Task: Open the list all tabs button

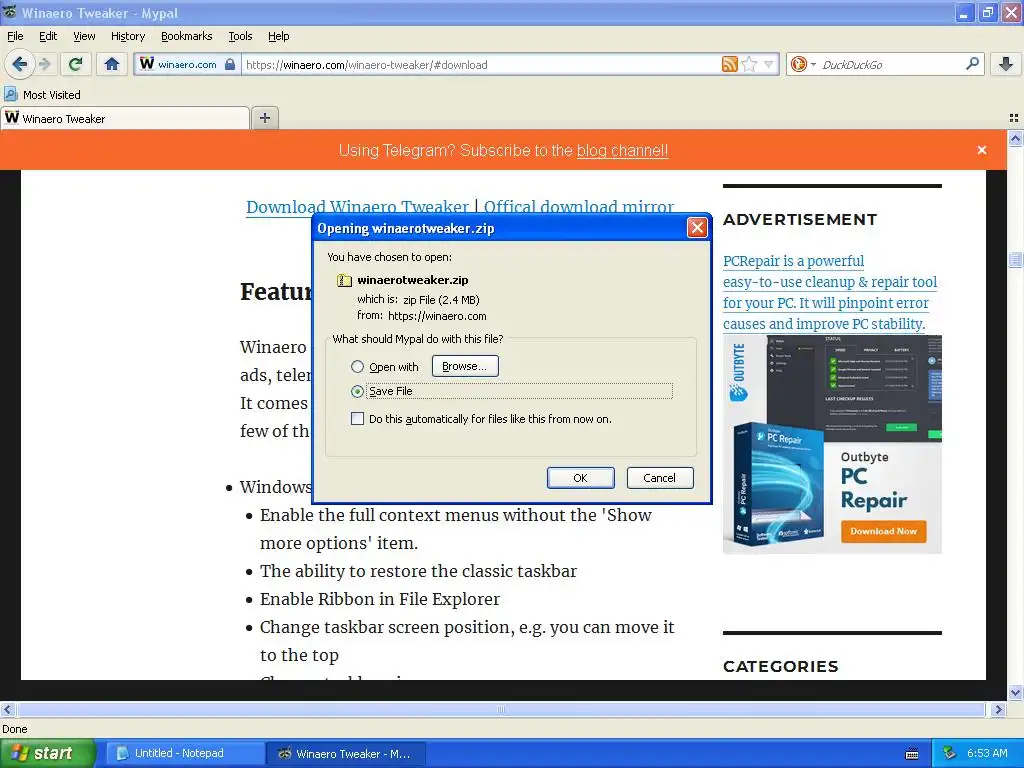Action: tap(1014, 118)
